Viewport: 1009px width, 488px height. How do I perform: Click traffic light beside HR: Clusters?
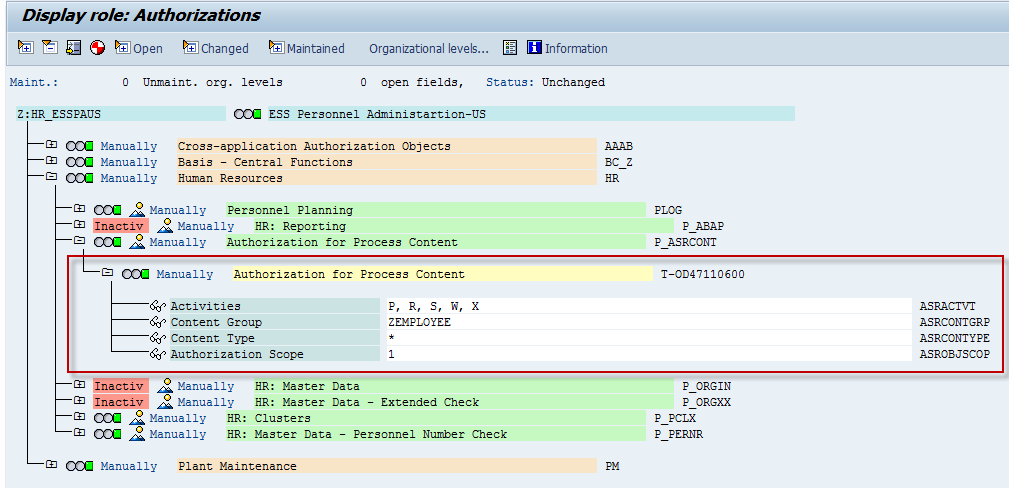[107, 418]
